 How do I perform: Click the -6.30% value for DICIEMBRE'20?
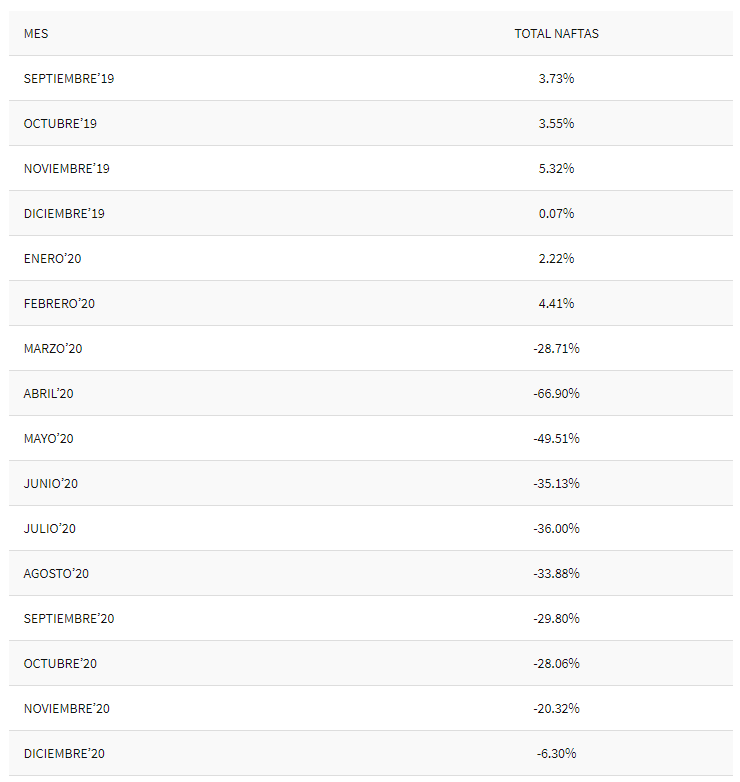(x=556, y=754)
